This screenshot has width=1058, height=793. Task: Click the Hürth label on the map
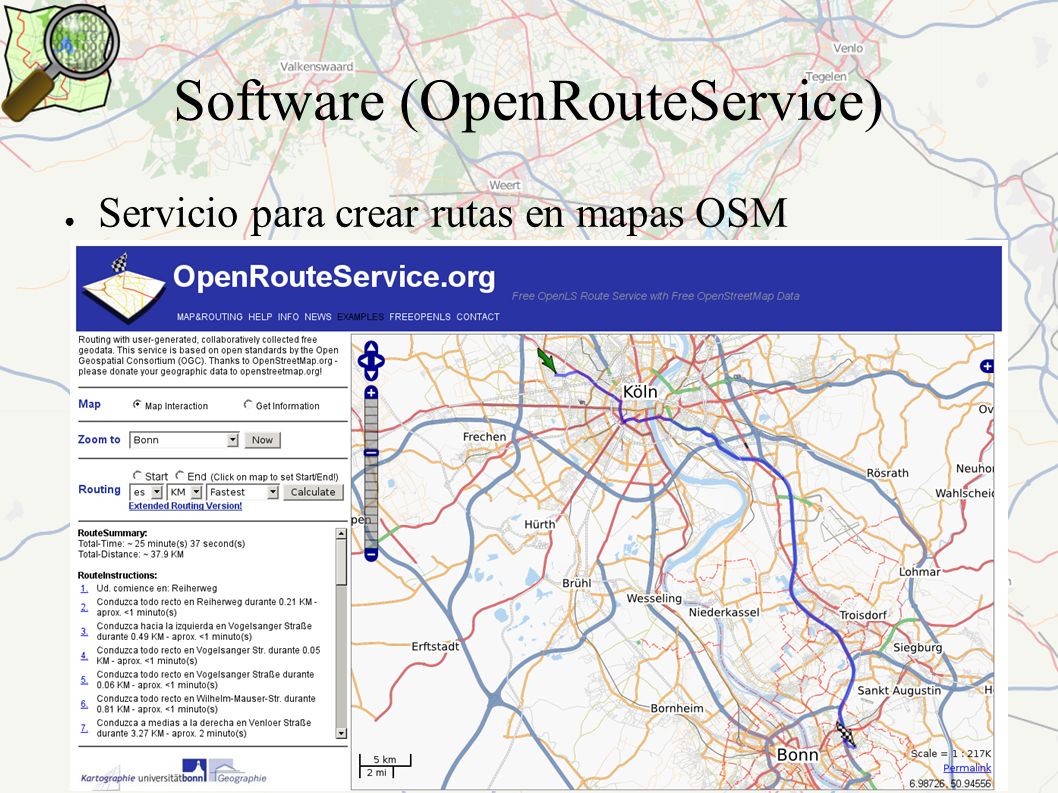point(540,524)
